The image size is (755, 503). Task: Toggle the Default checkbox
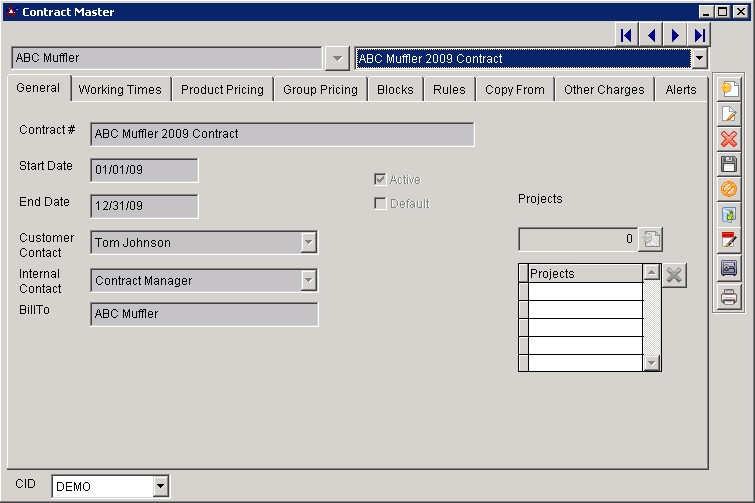click(380, 204)
